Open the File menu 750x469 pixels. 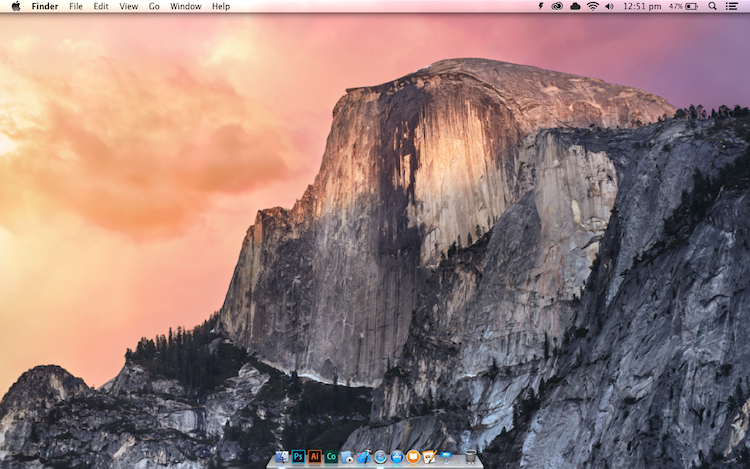(76, 6)
